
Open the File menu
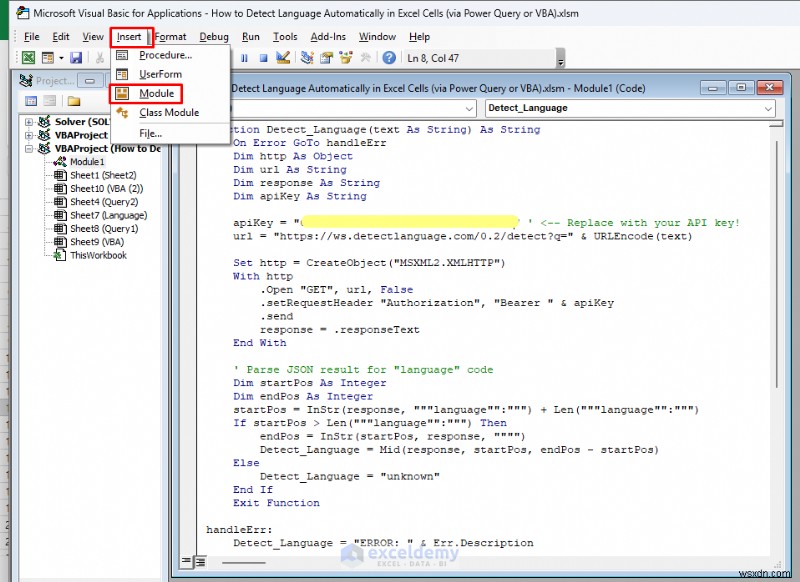point(32,37)
